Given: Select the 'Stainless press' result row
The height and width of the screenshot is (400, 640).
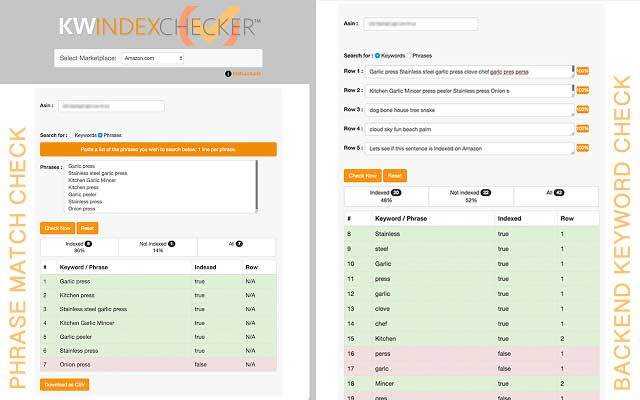Looking at the screenshot, I should (158, 351).
